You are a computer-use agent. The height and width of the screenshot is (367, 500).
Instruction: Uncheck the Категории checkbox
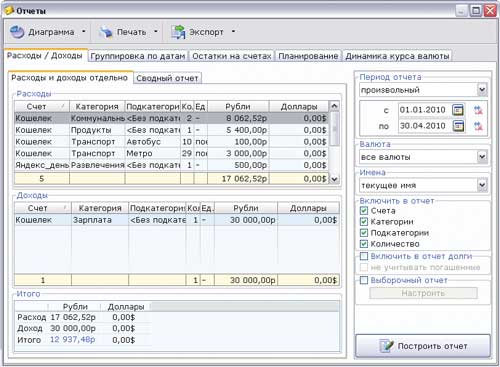(364, 222)
